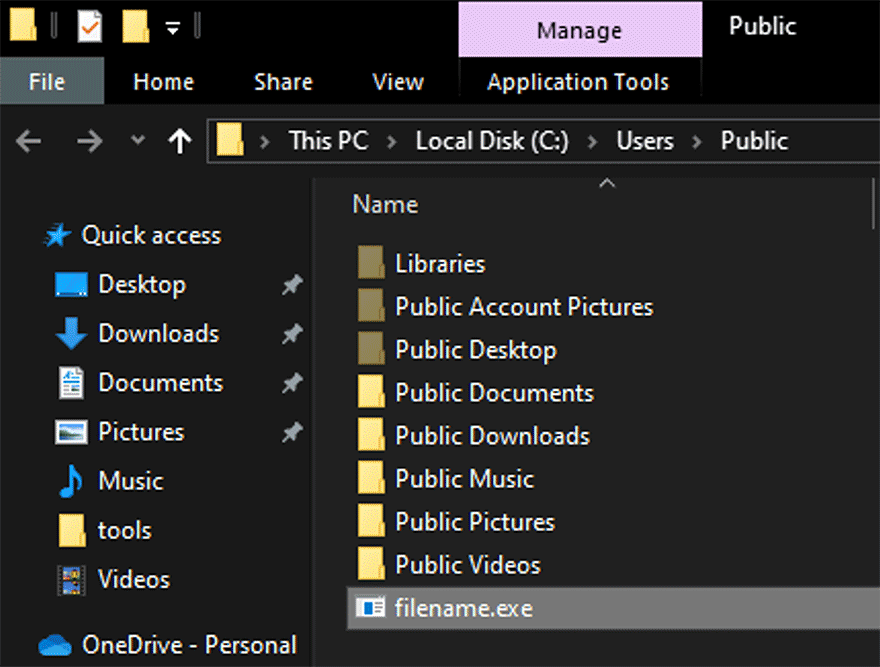
Task: Expand the chevron after Local Disk (C:)
Action: 592,141
